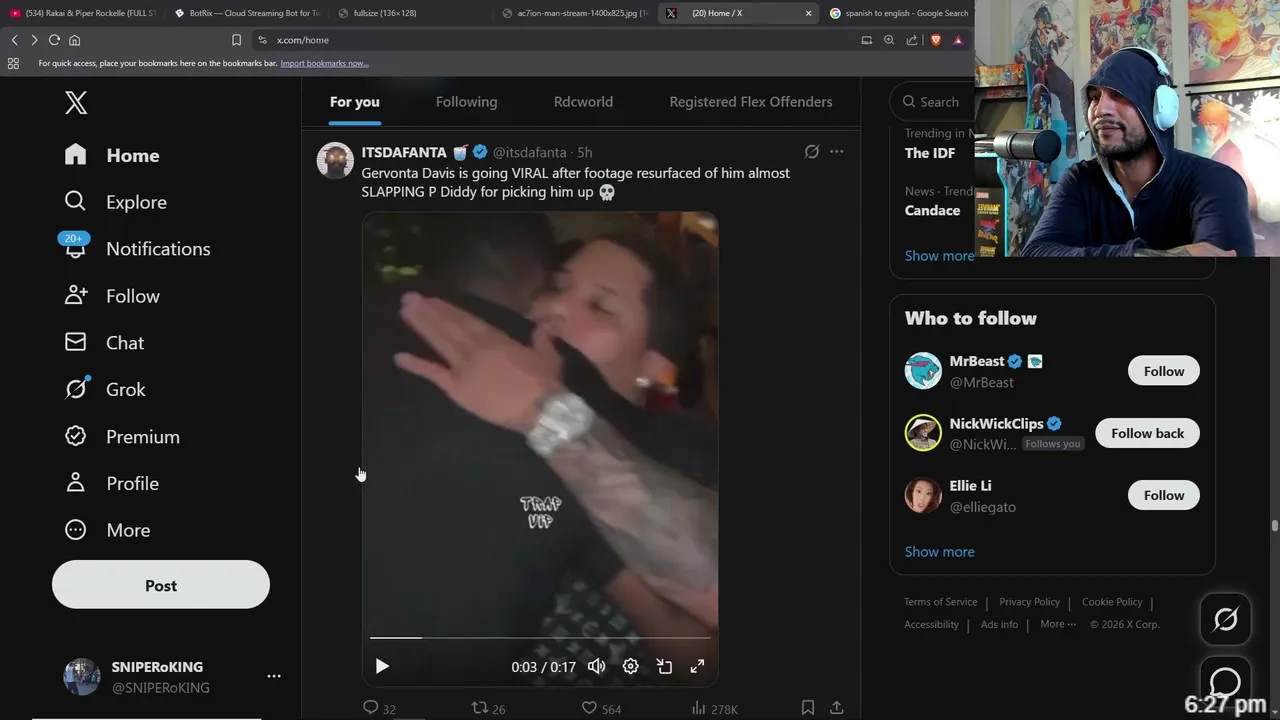The height and width of the screenshot is (720, 1280).
Task: Open Chat in sidebar
Action: [104, 343]
